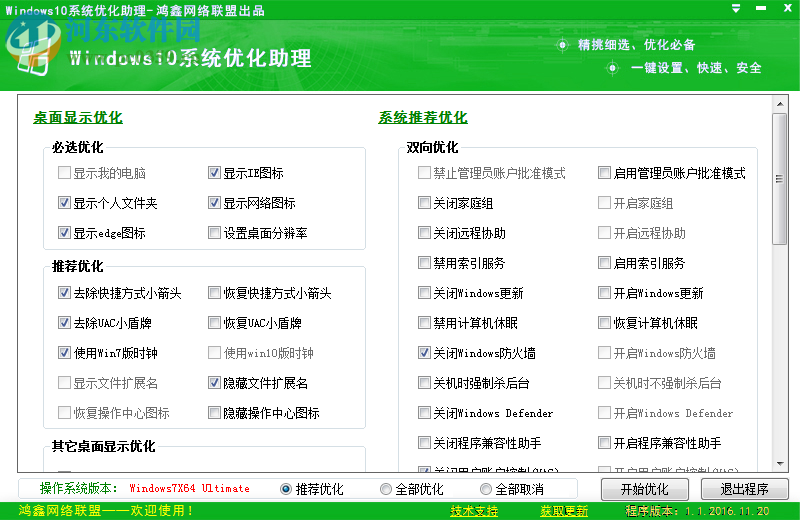This screenshot has width=800, height=520.
Task: Check 开启Windows更新
Action: 604,293
